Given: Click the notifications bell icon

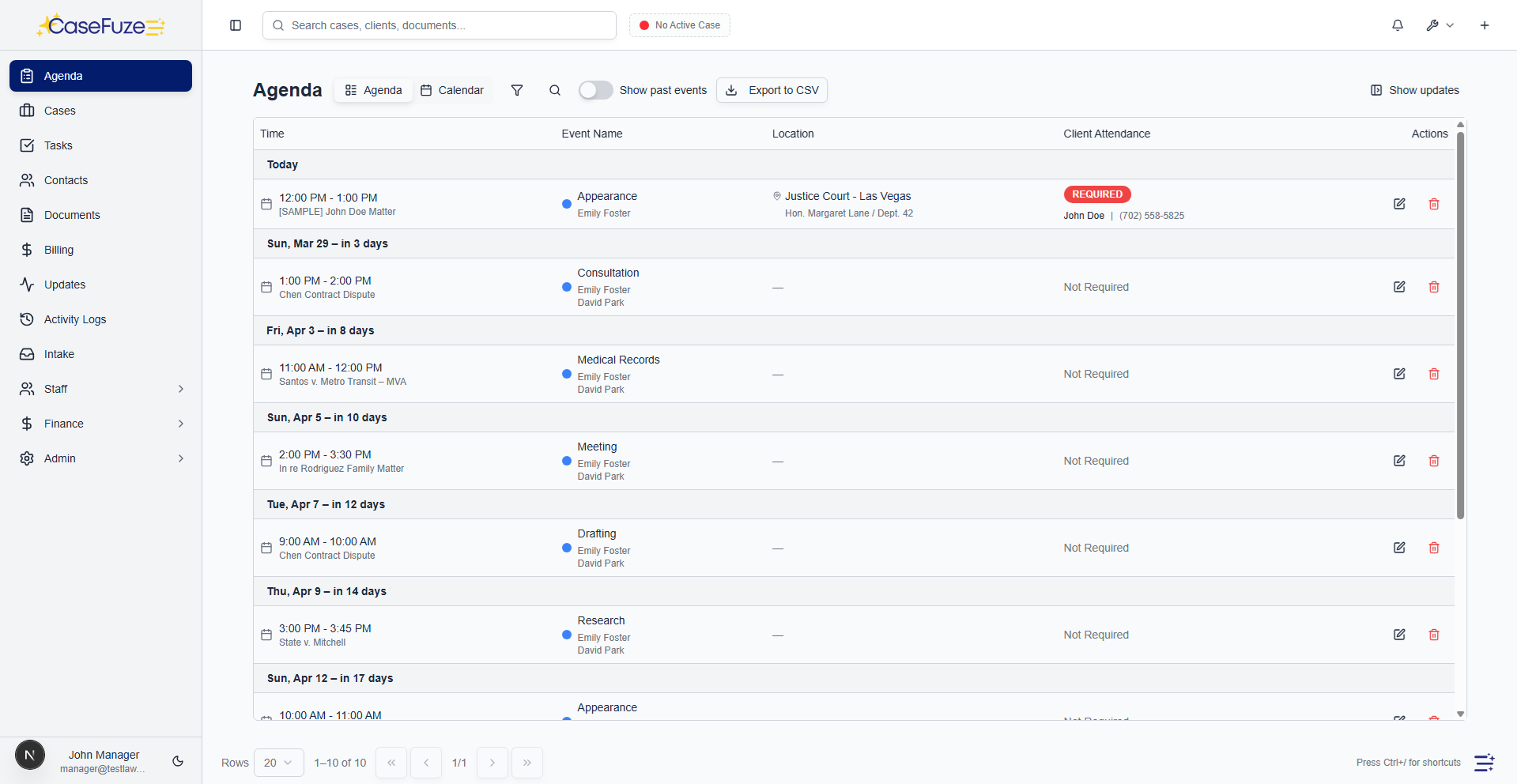Looking at the screenshot, I should coord(1397,25).
